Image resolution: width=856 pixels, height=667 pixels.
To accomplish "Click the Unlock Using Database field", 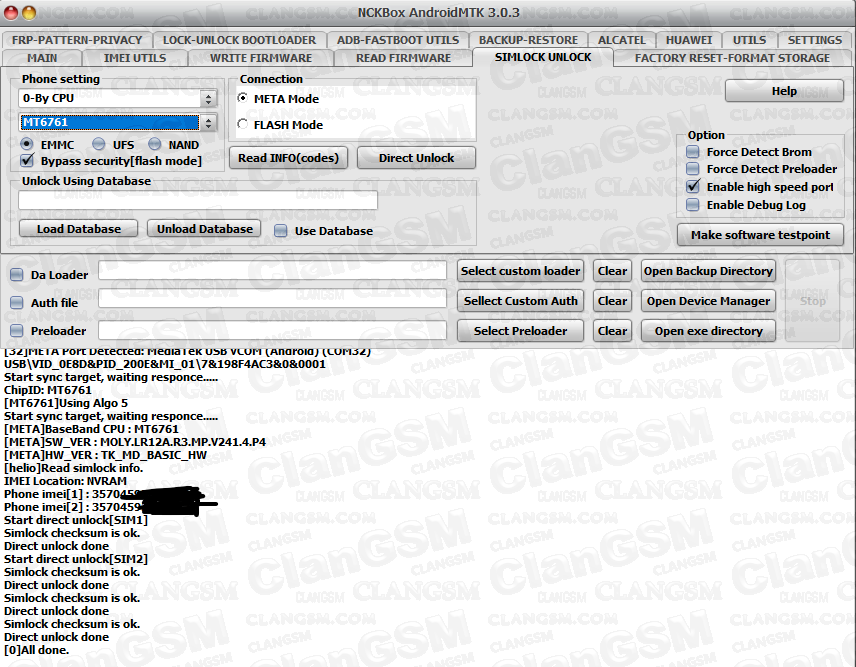I will pyautogui.click(x=198, y=200).
